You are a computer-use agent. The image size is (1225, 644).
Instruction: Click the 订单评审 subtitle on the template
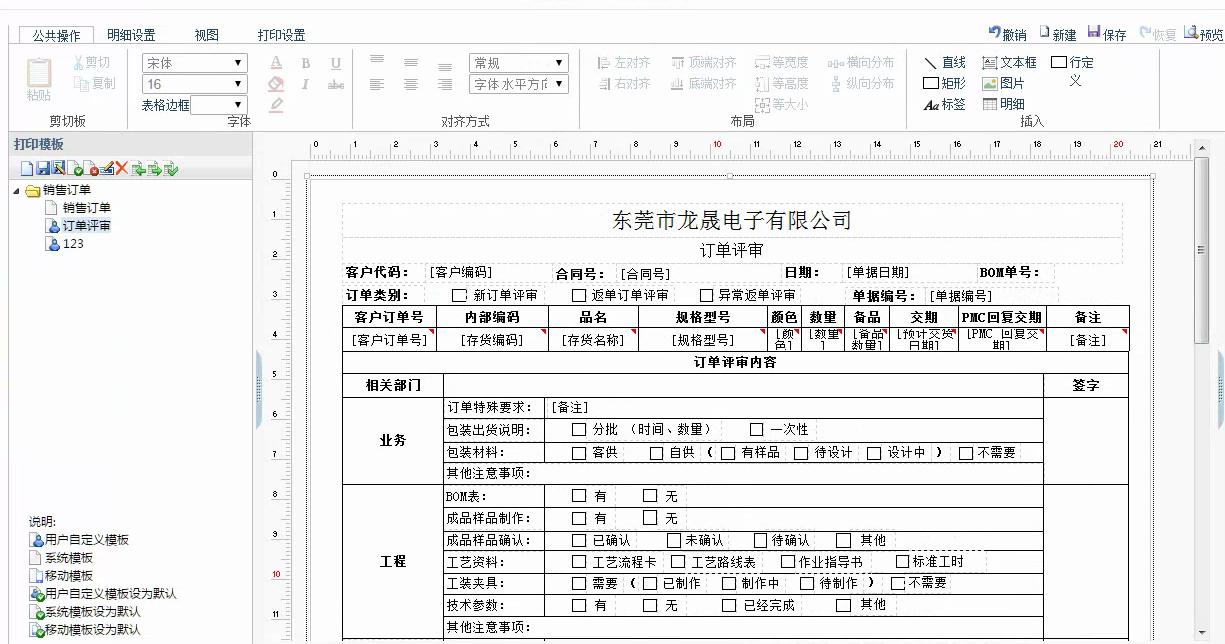731,250
